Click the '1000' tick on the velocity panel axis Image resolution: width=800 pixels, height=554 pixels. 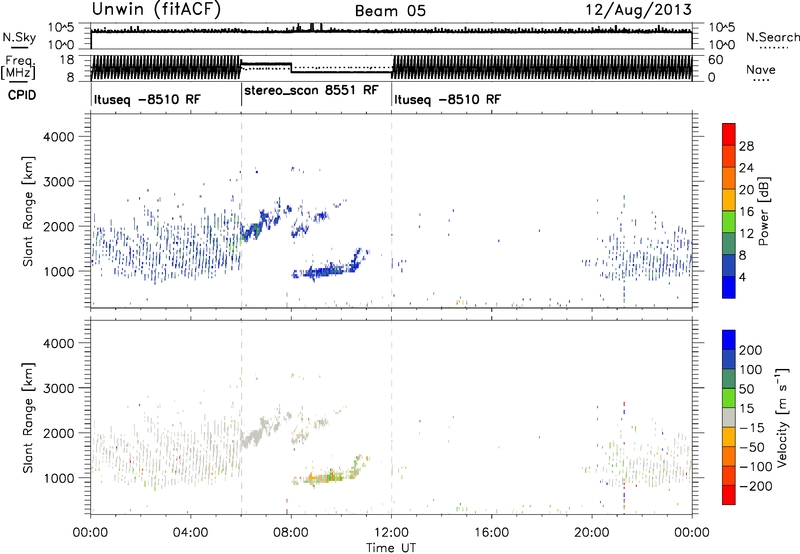59,478
